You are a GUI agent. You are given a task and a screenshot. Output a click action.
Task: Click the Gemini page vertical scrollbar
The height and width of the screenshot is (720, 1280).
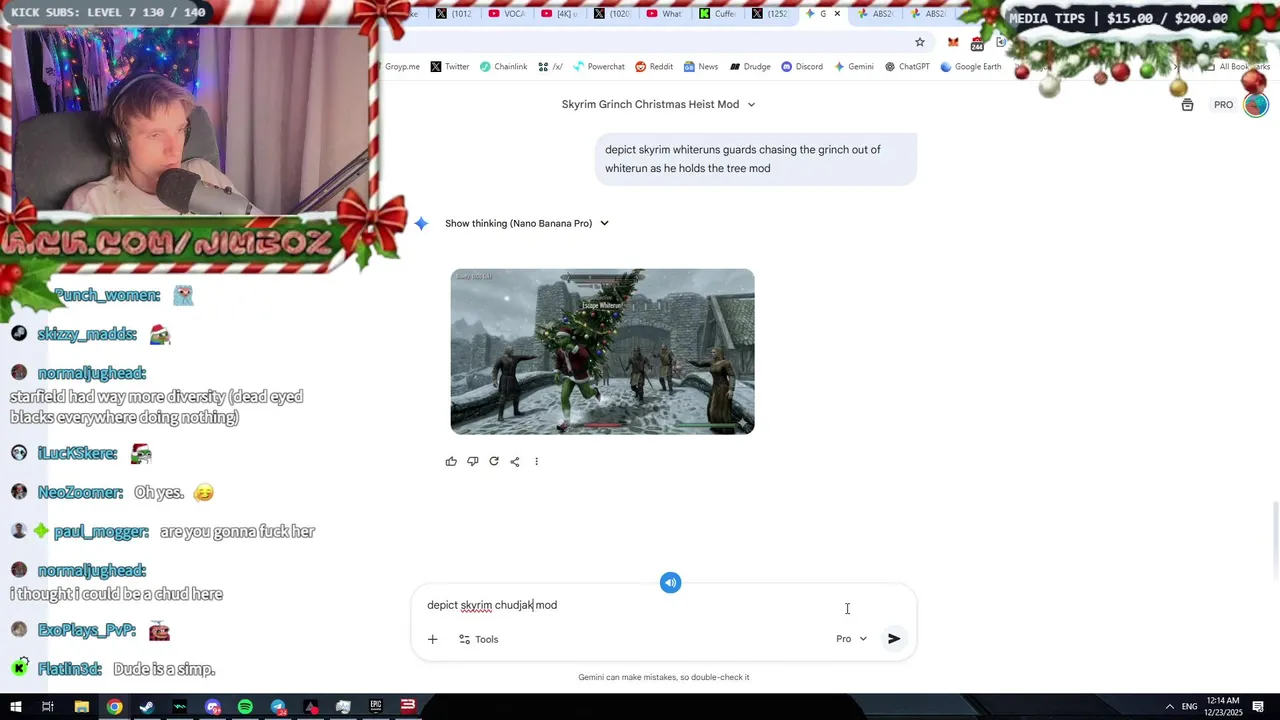(1275, 540)
